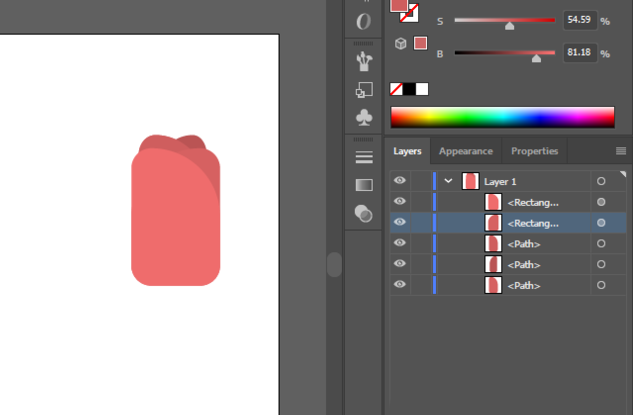Click the B brightness slider handle
This screenshot has height=415, width=633.
pos(536,59)
